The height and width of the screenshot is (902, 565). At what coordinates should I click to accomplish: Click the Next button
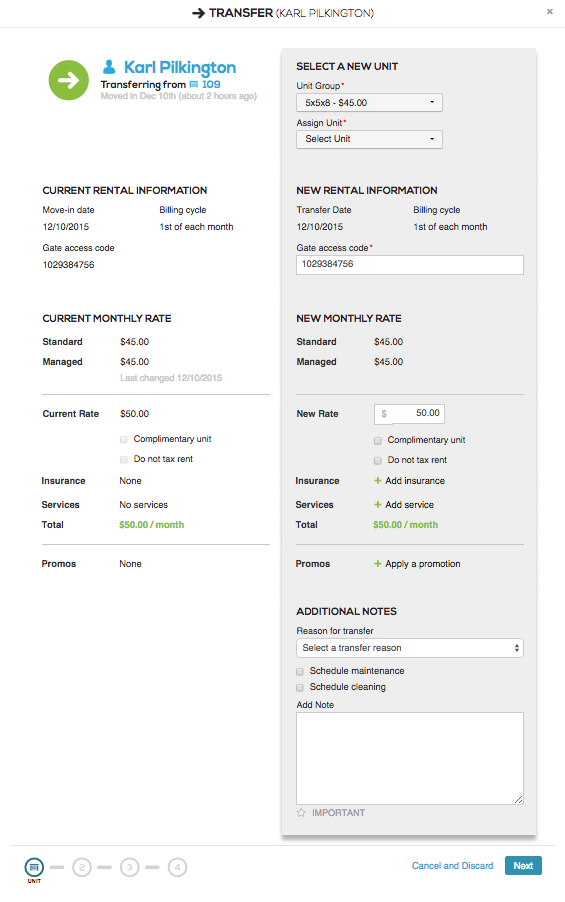coord(523,866)
